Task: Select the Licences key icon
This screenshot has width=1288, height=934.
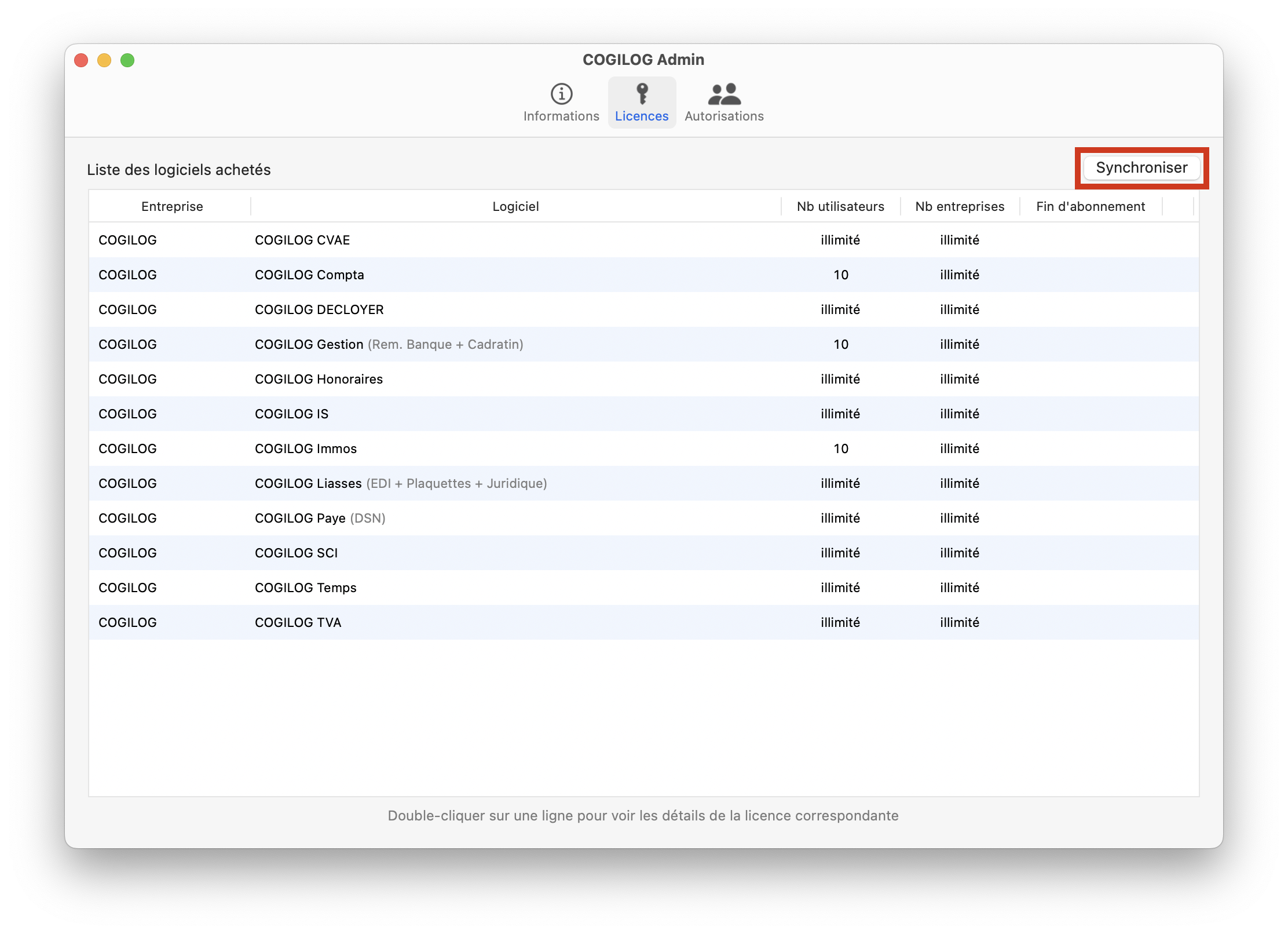Action: coord(642,93)
